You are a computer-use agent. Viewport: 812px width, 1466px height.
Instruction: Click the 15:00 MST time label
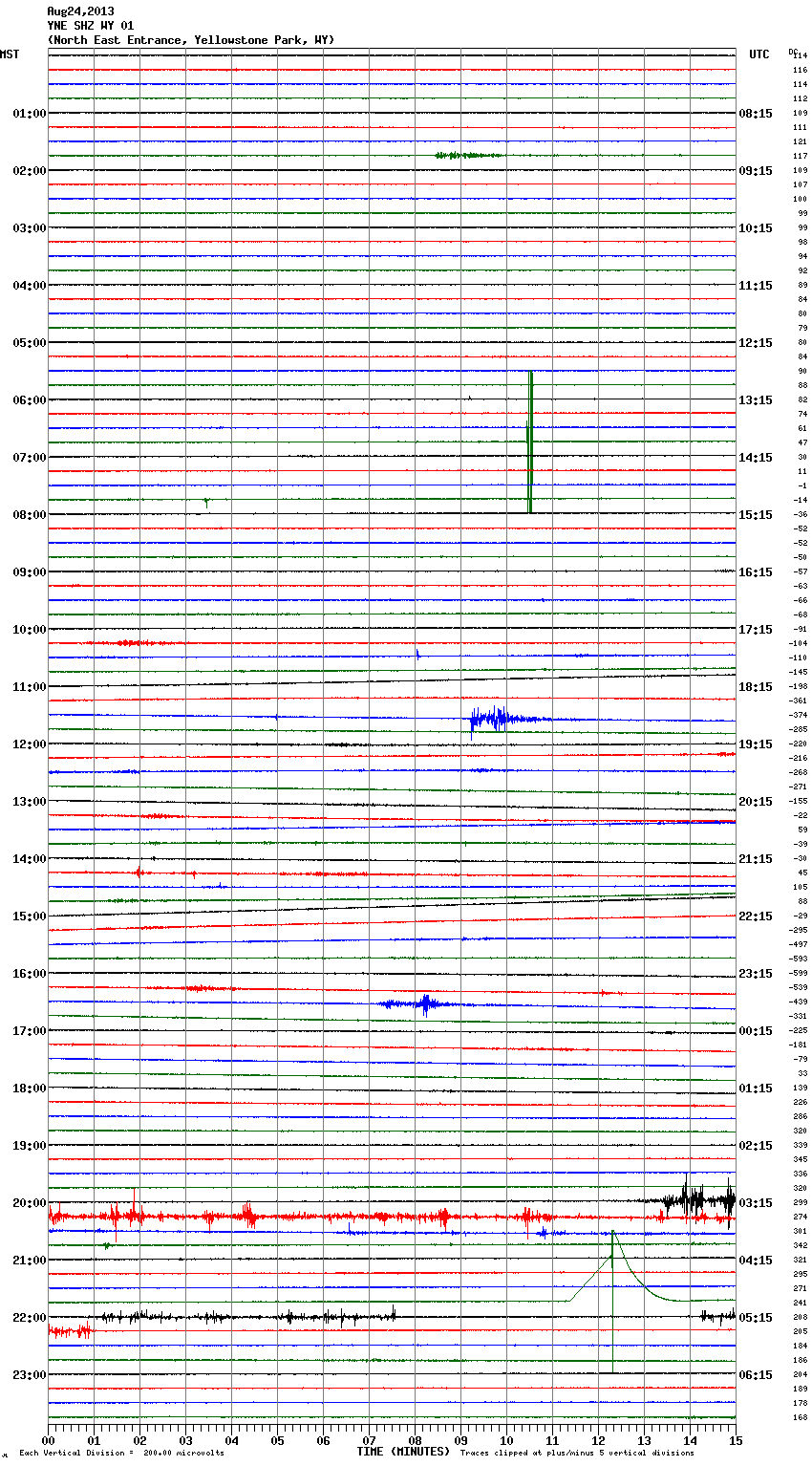30,916
